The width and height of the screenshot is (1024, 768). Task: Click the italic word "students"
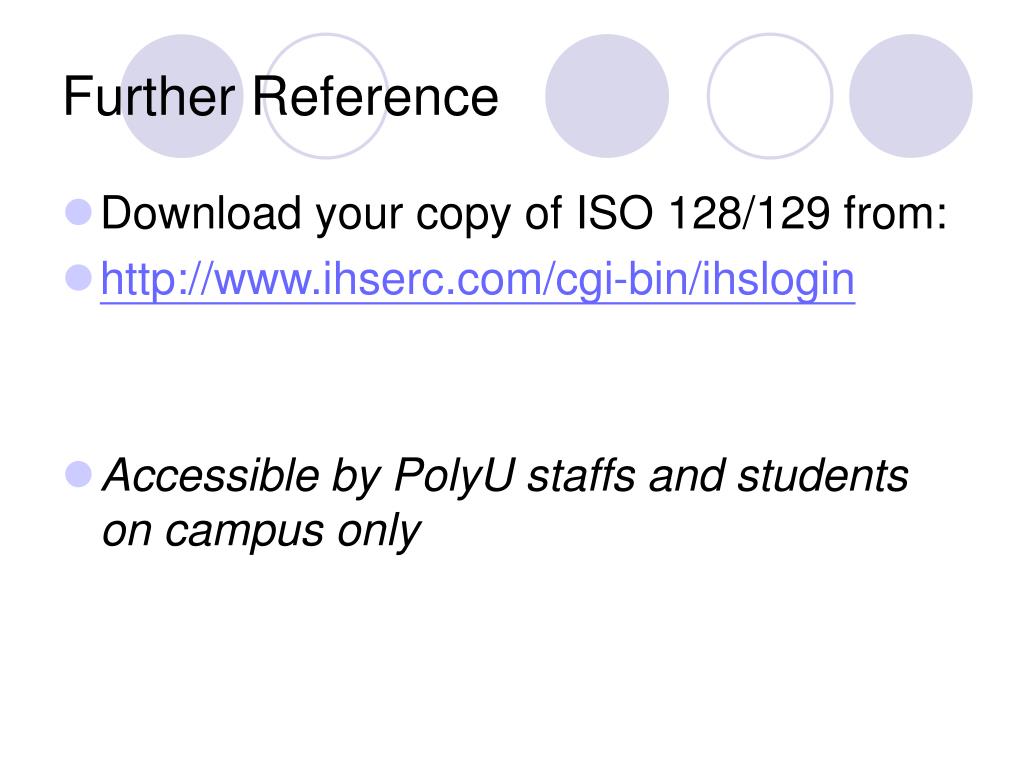[x=823, y=475]
